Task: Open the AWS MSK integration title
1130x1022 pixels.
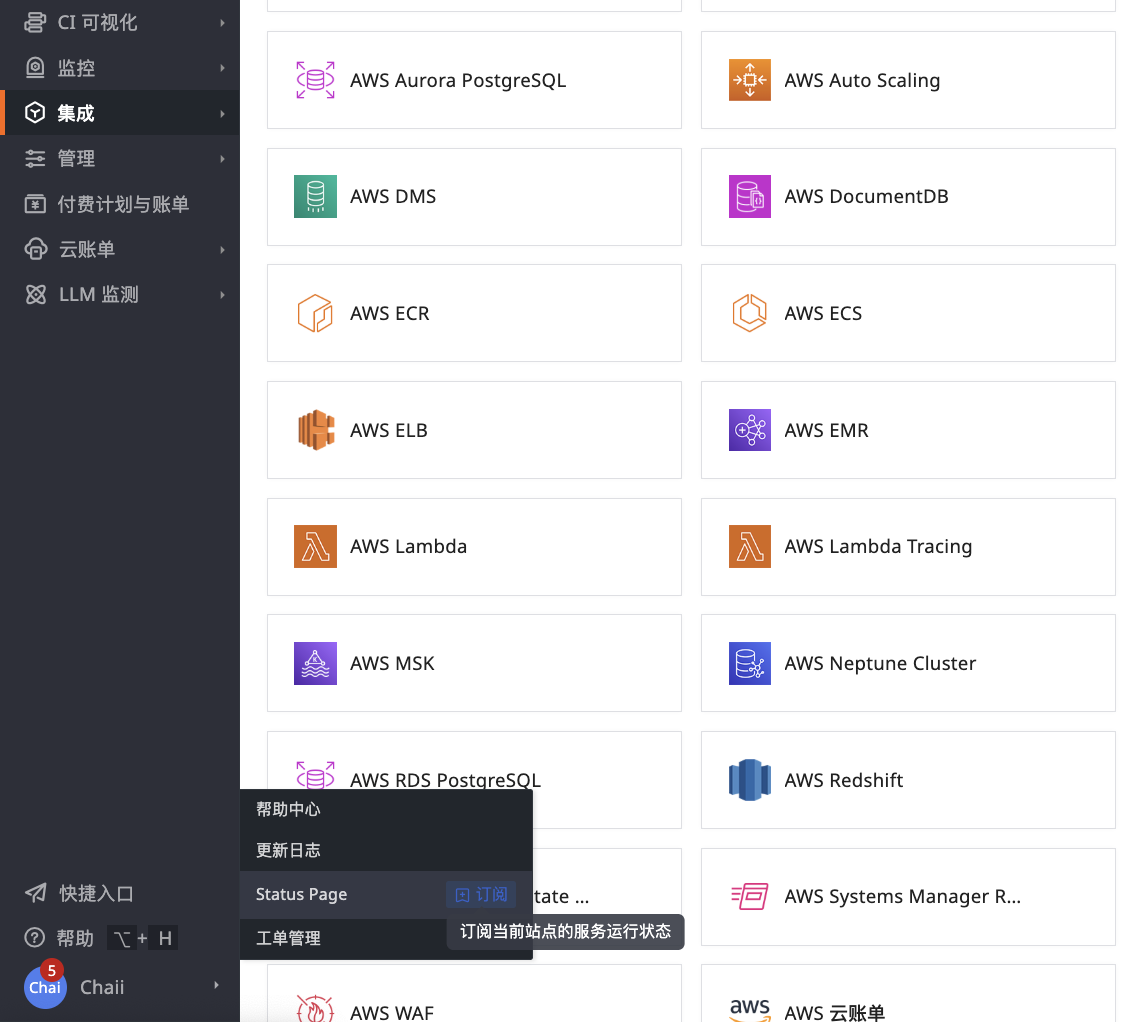Action: tap(392, 664)
